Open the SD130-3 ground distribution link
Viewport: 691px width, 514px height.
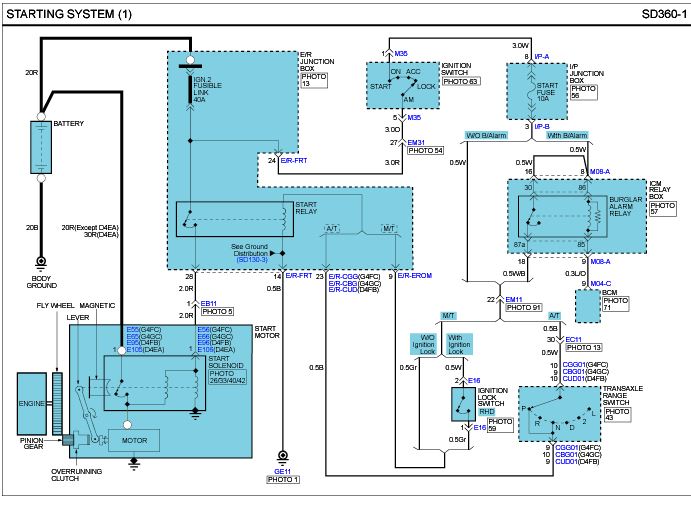(x=252, y=260)
